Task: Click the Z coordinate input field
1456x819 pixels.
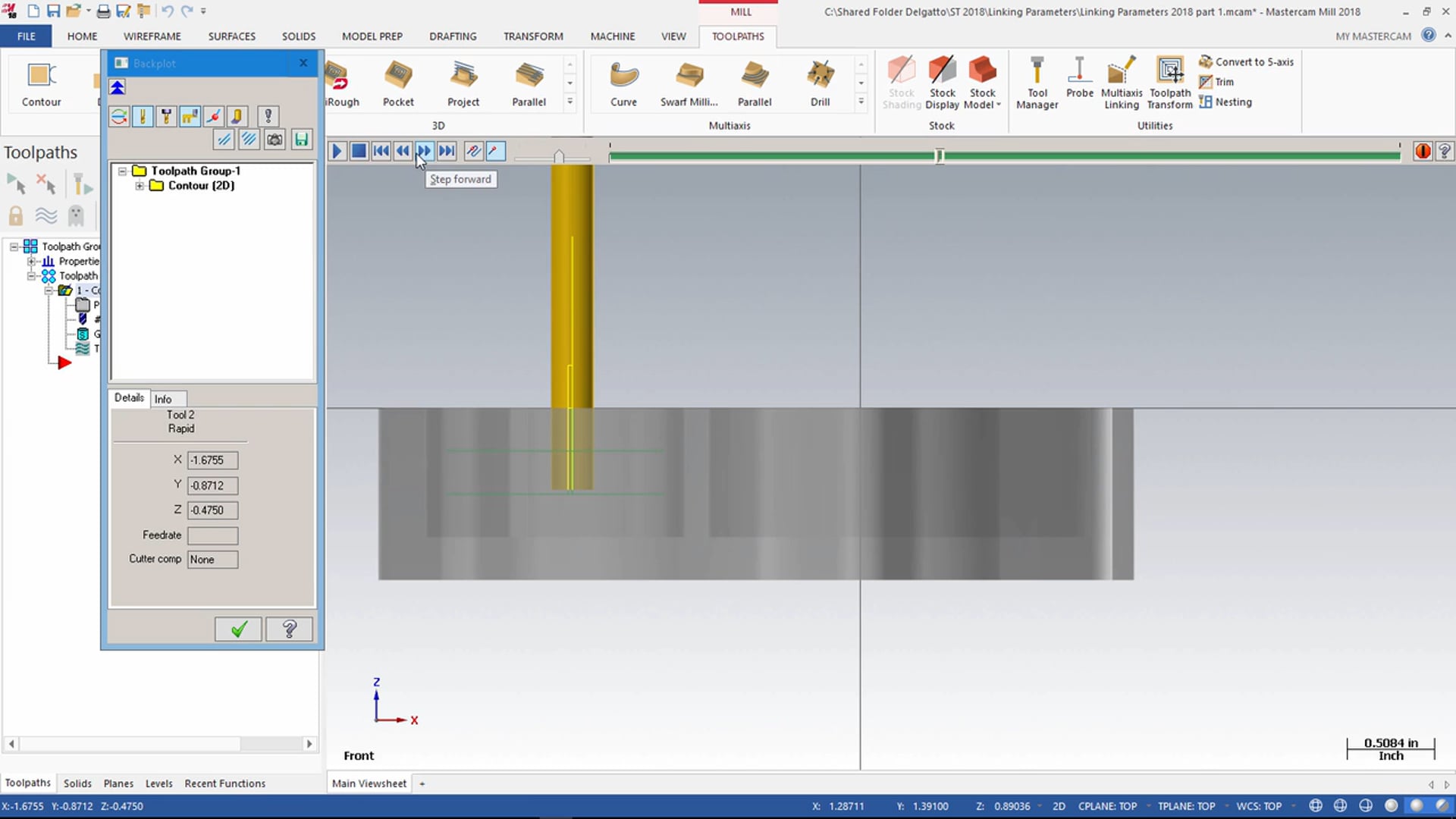Action: 211,510
